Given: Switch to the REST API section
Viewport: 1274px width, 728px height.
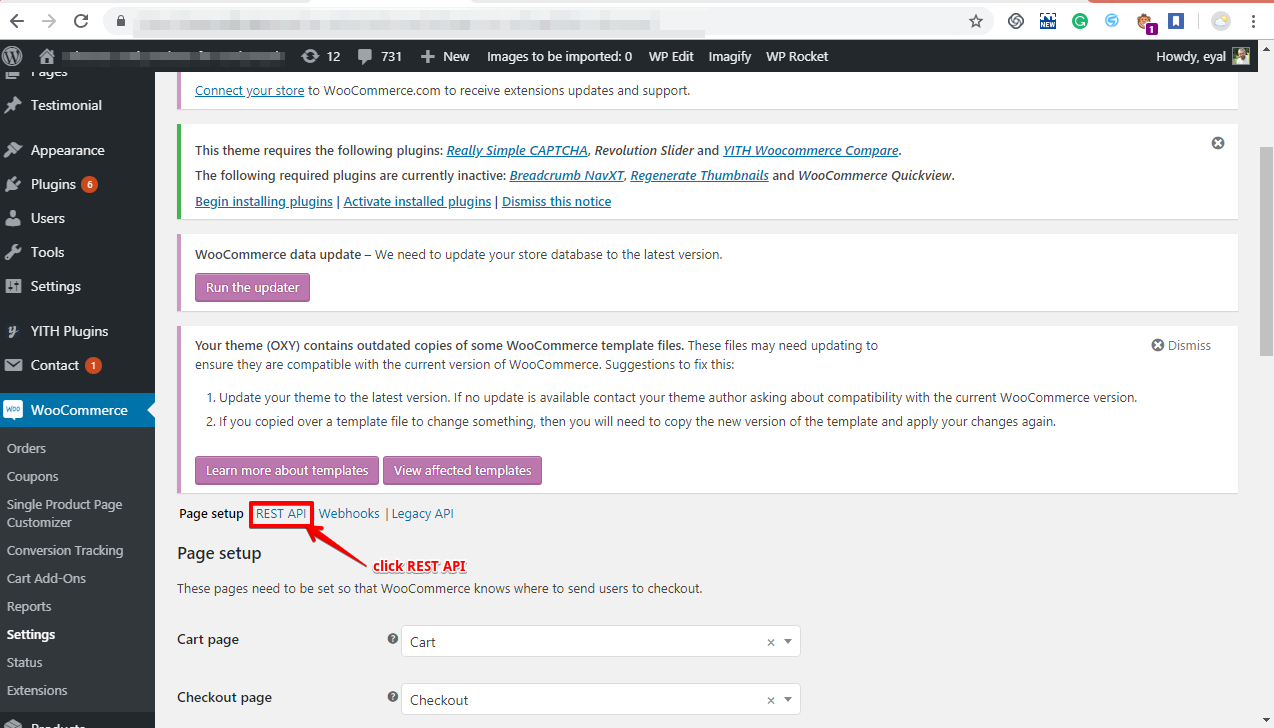Looking at the screenshot, I should [281, 513].
